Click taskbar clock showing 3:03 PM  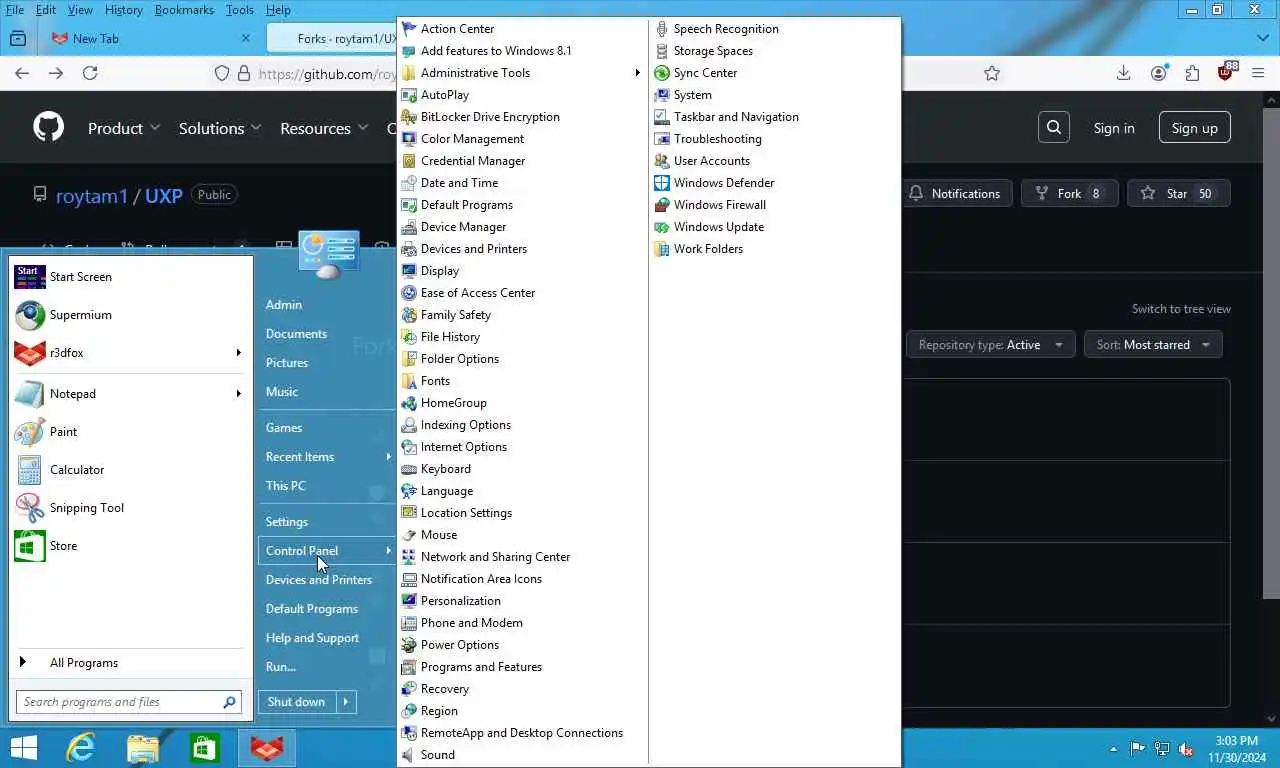pos(1237,748)
